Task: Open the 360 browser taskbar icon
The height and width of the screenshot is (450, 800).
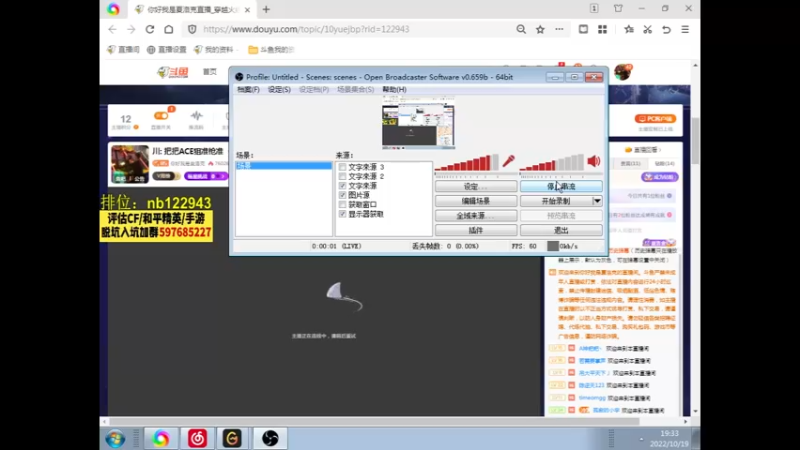Action: pyautogui.click(x=161, y=439)
